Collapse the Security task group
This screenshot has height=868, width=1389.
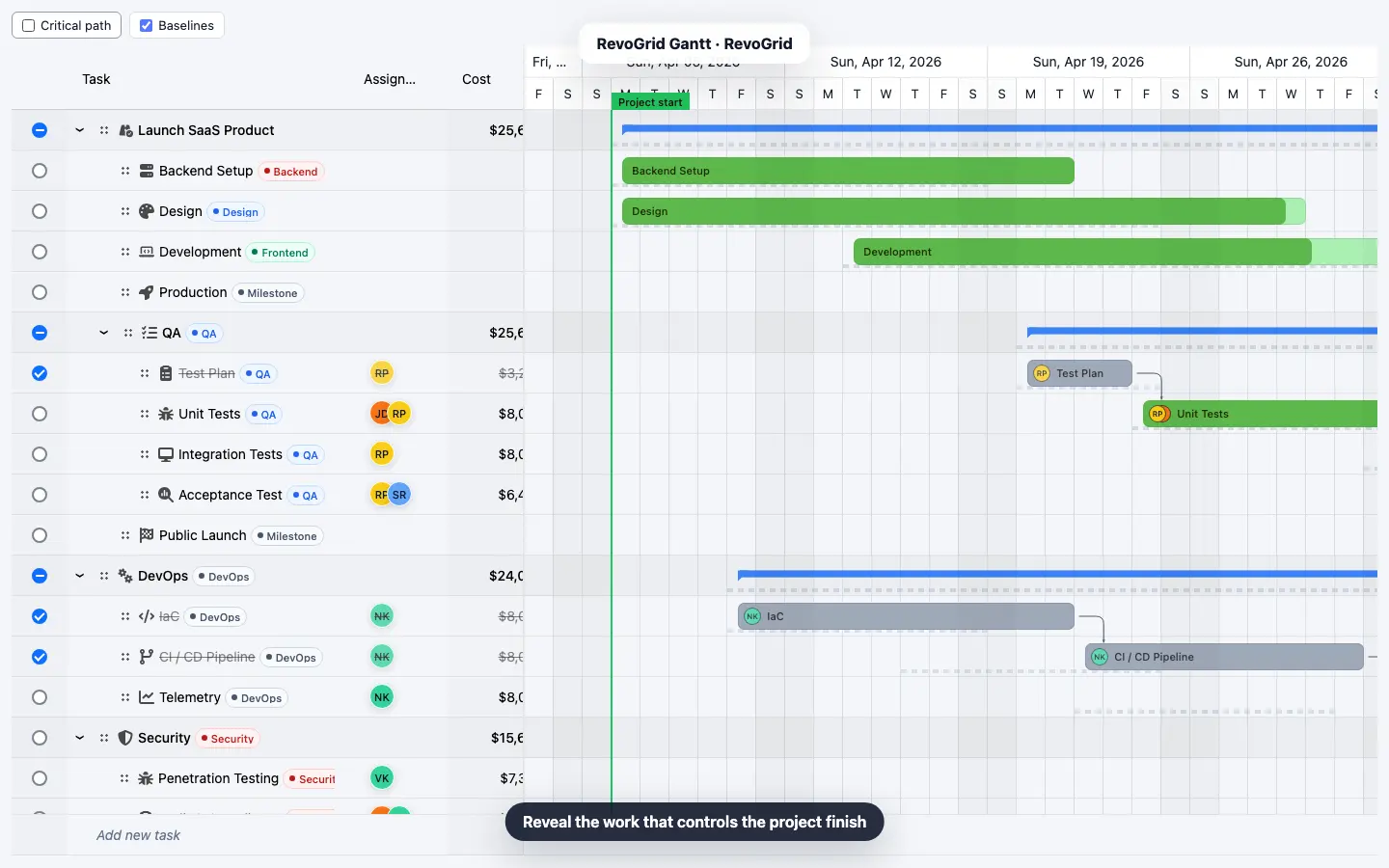coord(79,738)
